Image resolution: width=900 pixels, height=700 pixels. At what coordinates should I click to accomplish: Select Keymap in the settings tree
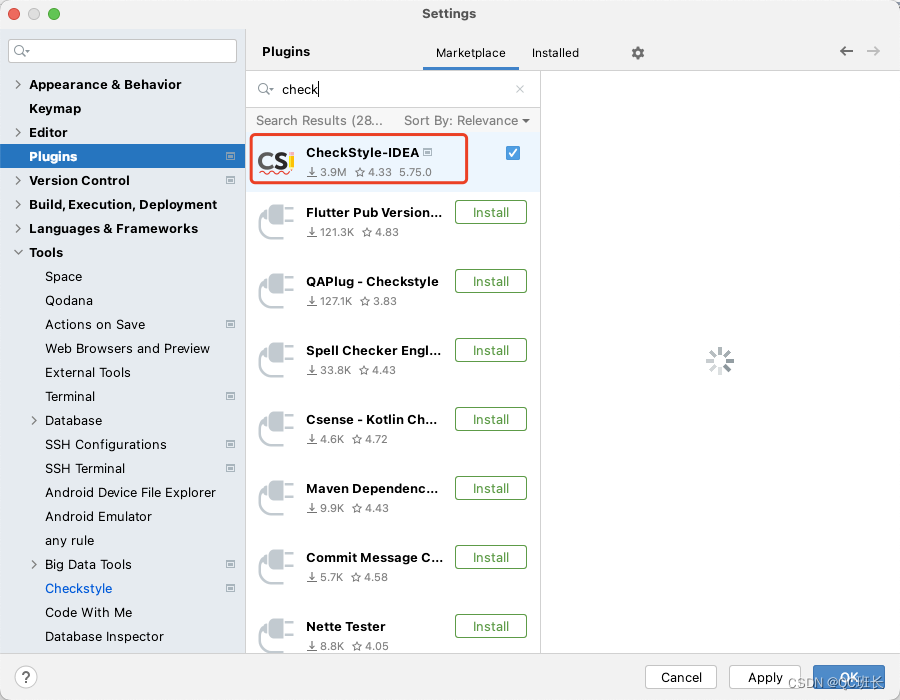pos(55,108)
